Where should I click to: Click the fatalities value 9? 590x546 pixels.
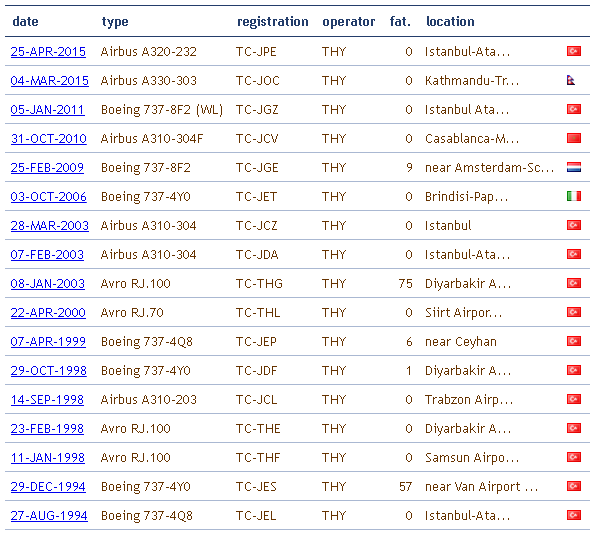pos(409,167)
